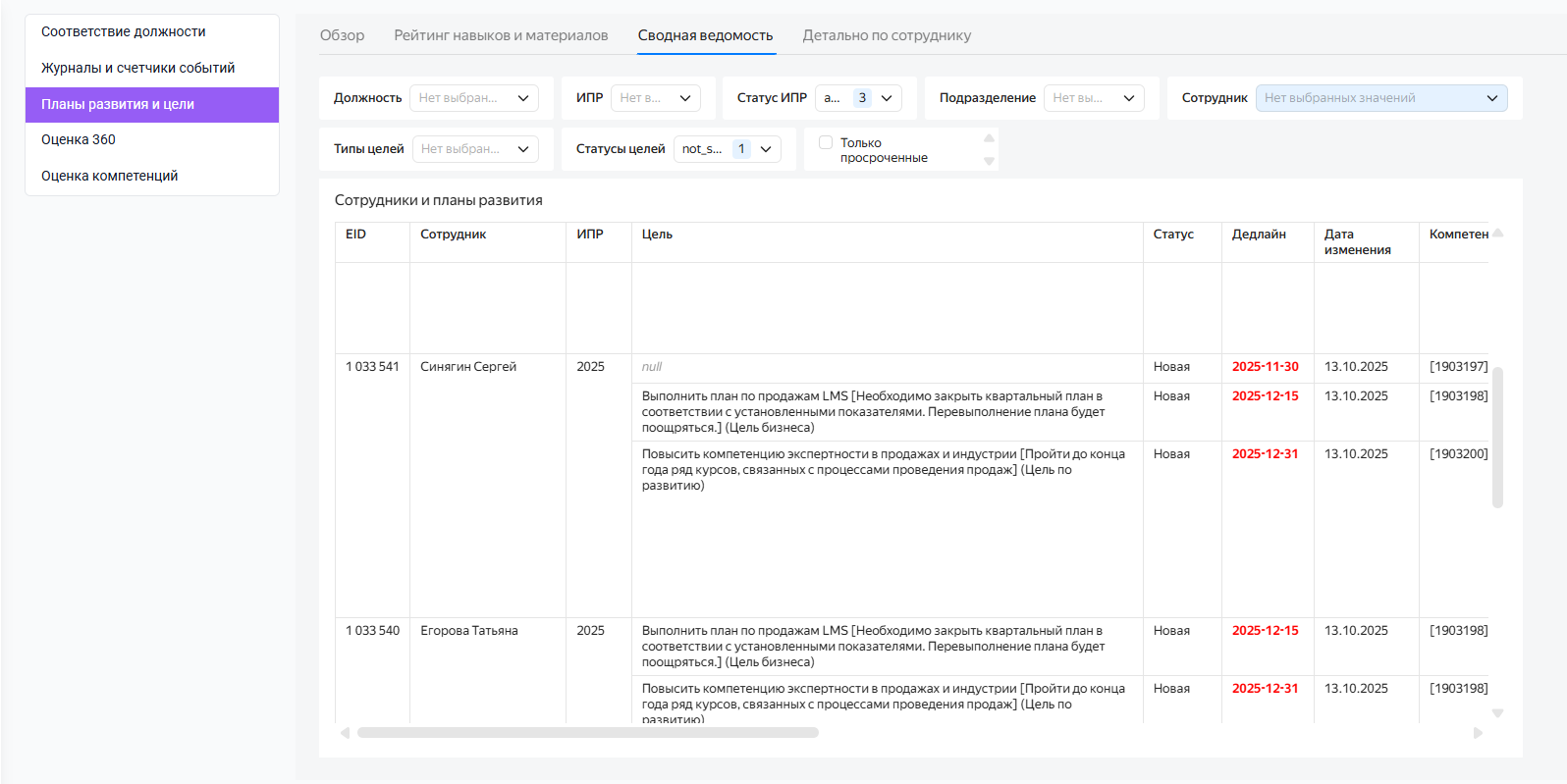Enable the Только просроченные checkbox
The width and height of the screenshot is (1567, 784).
click(826, 143)
